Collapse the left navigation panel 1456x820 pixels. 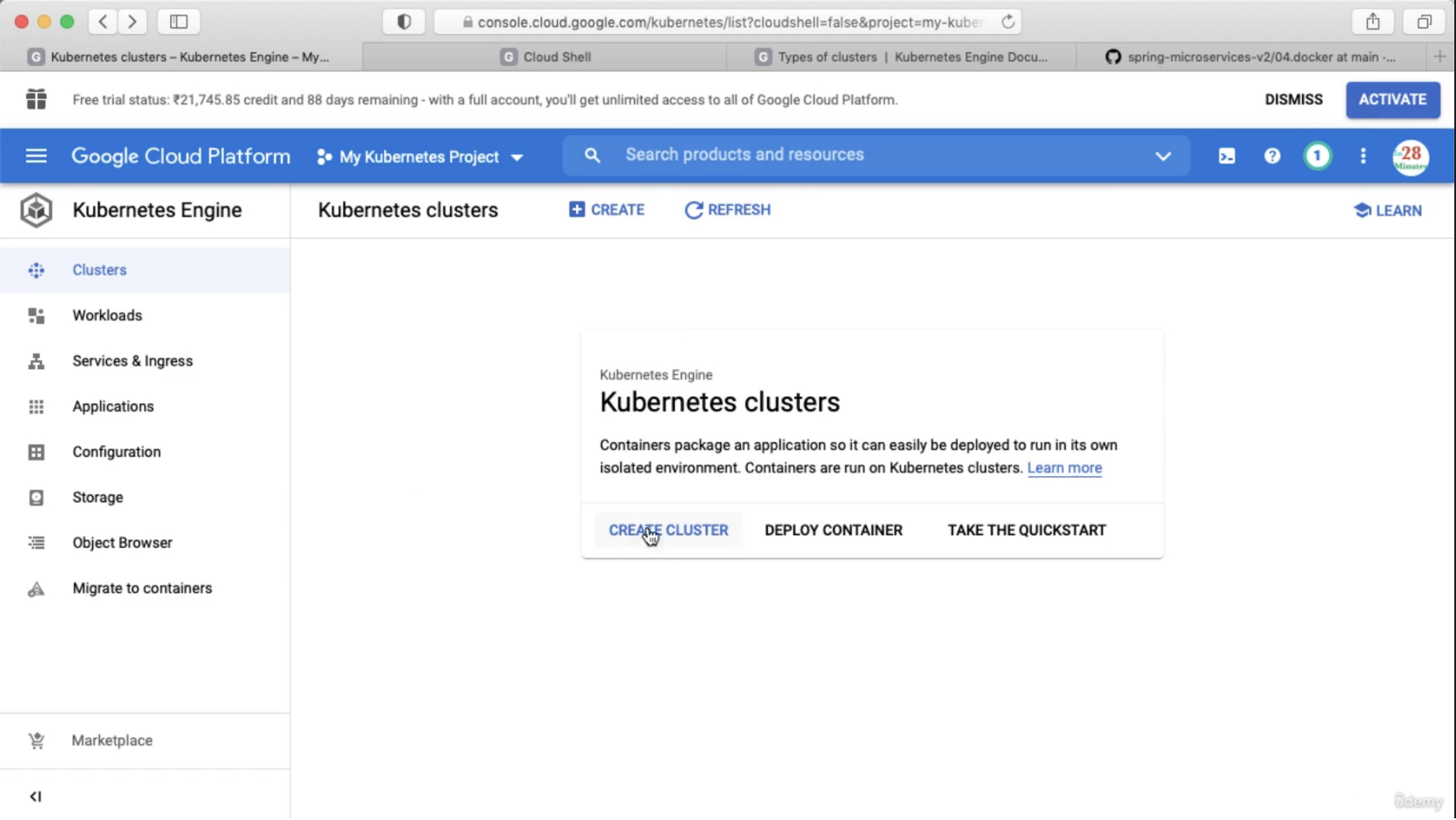click(35, 797)
